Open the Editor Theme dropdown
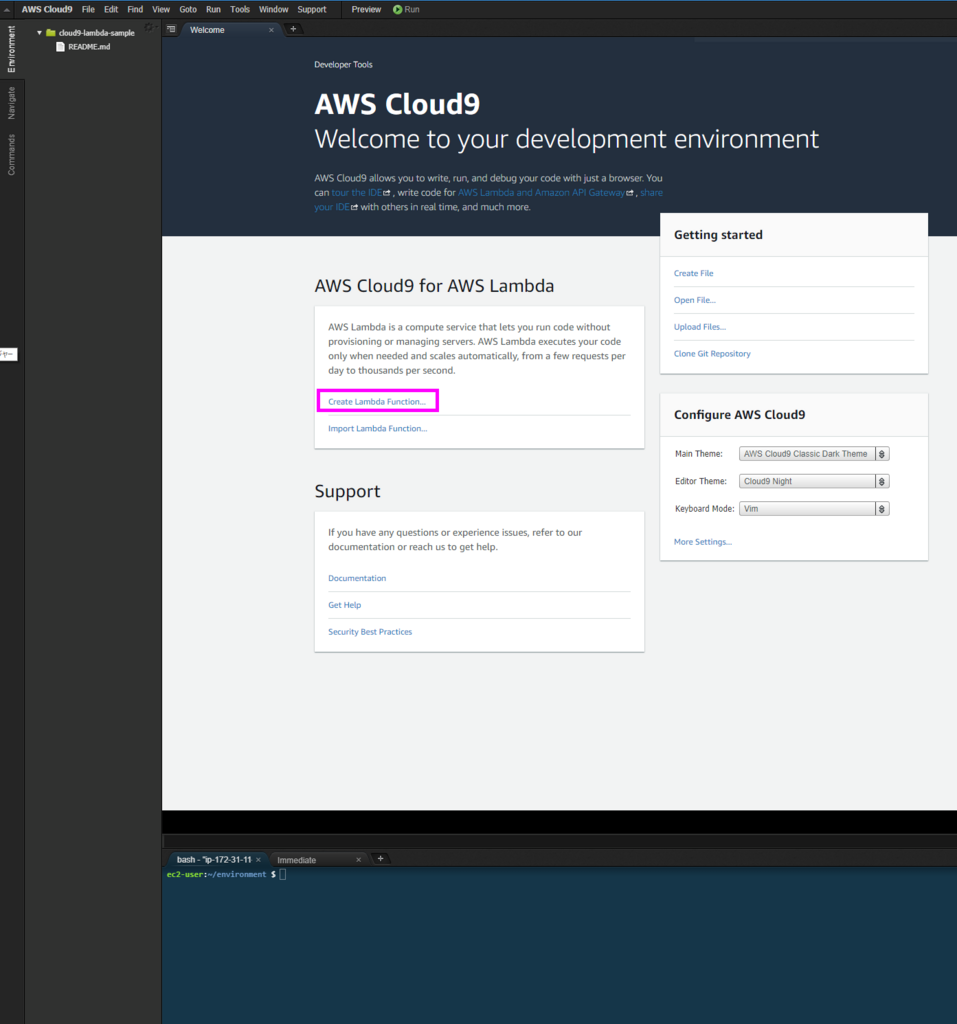This screenshot has height=1024, width=957. pyautogui.click(x=814, y=481)
